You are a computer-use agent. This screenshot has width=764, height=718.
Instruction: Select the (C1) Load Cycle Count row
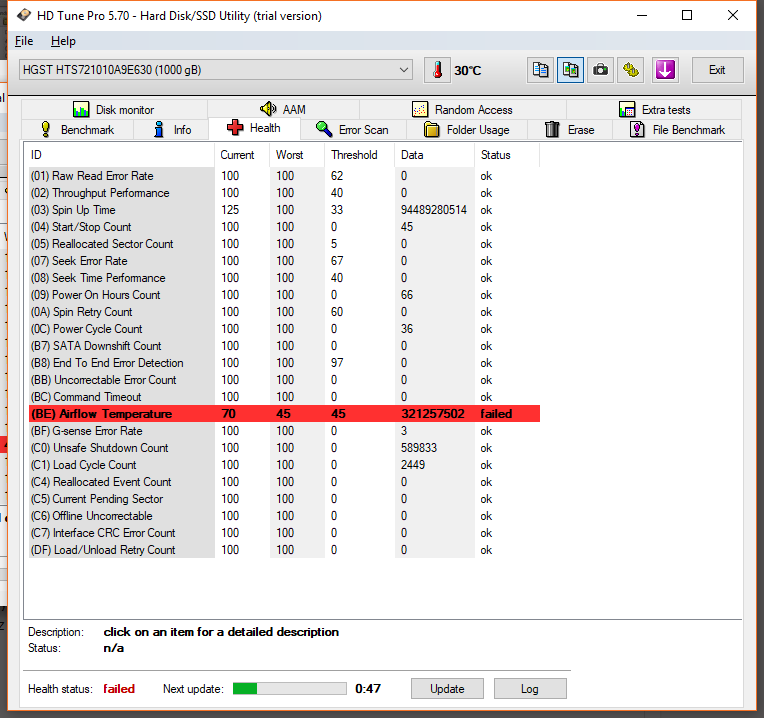284,465
